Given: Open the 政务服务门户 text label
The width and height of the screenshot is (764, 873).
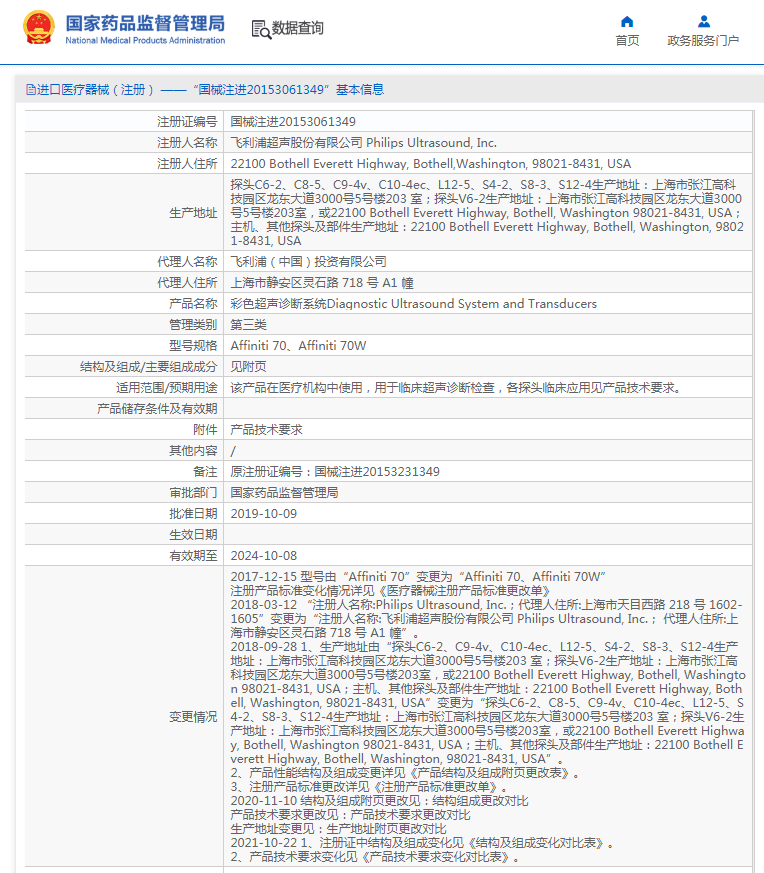Looking at the screenshot, I should tap(703, 41).
